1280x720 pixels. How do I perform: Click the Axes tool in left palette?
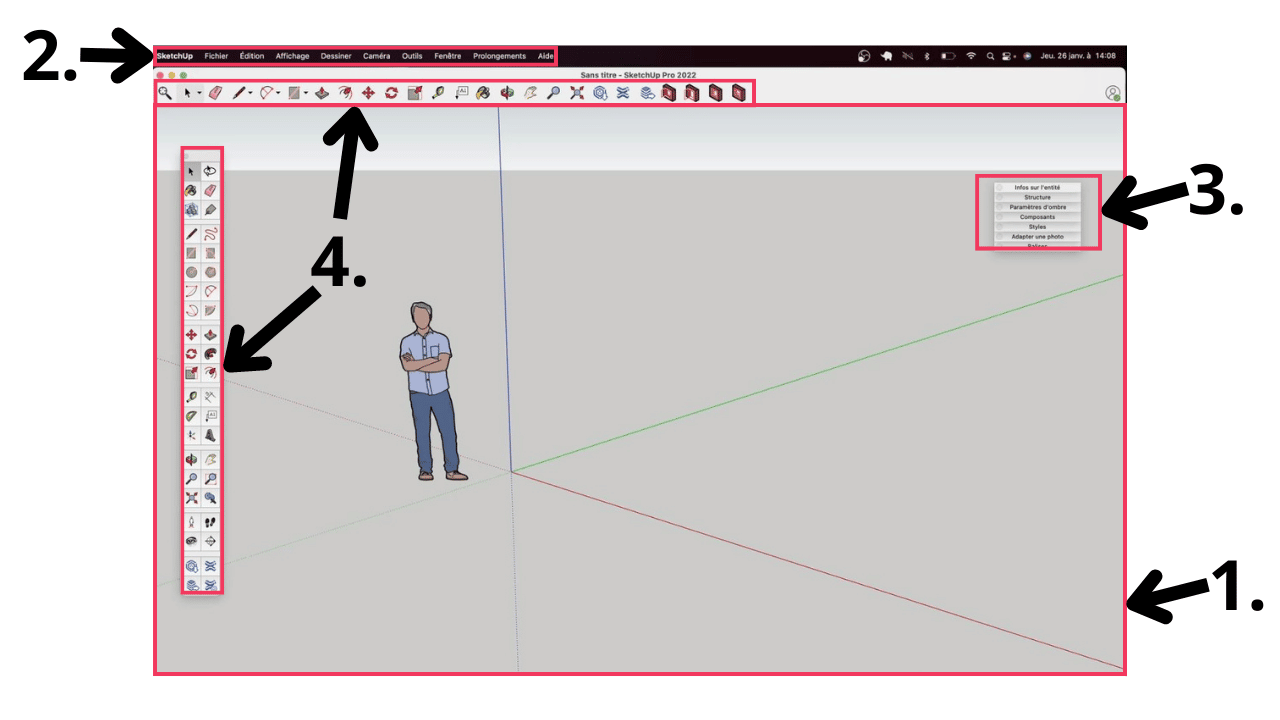click(x=192, y=434)
